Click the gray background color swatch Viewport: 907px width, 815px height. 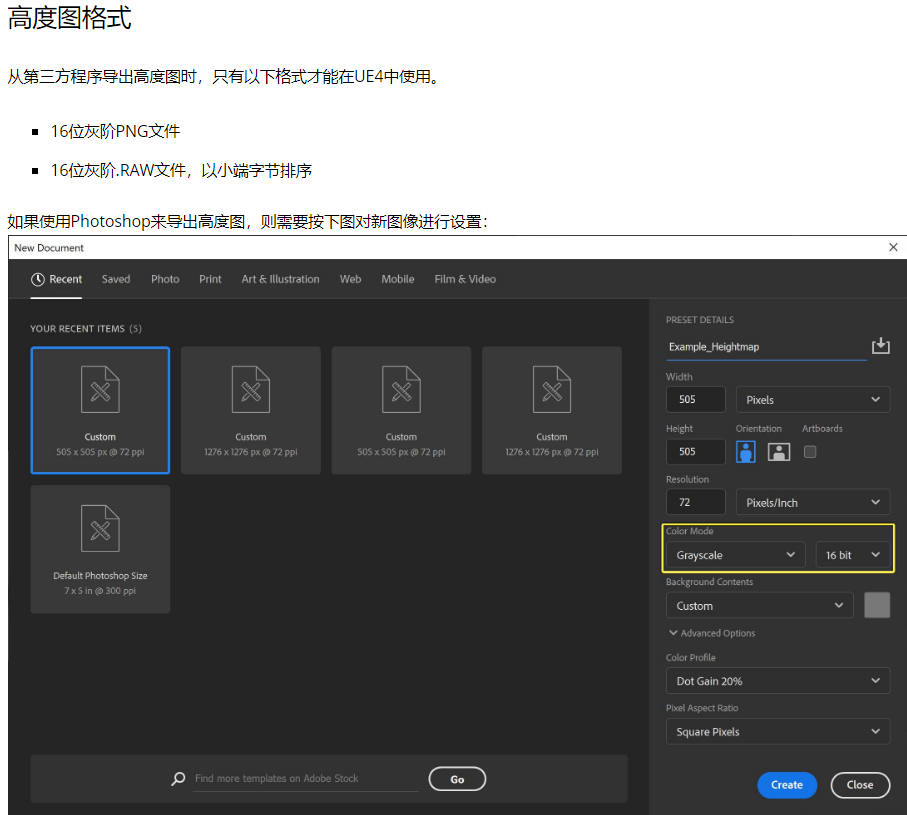pyautogui.click(x=877, y=605)
